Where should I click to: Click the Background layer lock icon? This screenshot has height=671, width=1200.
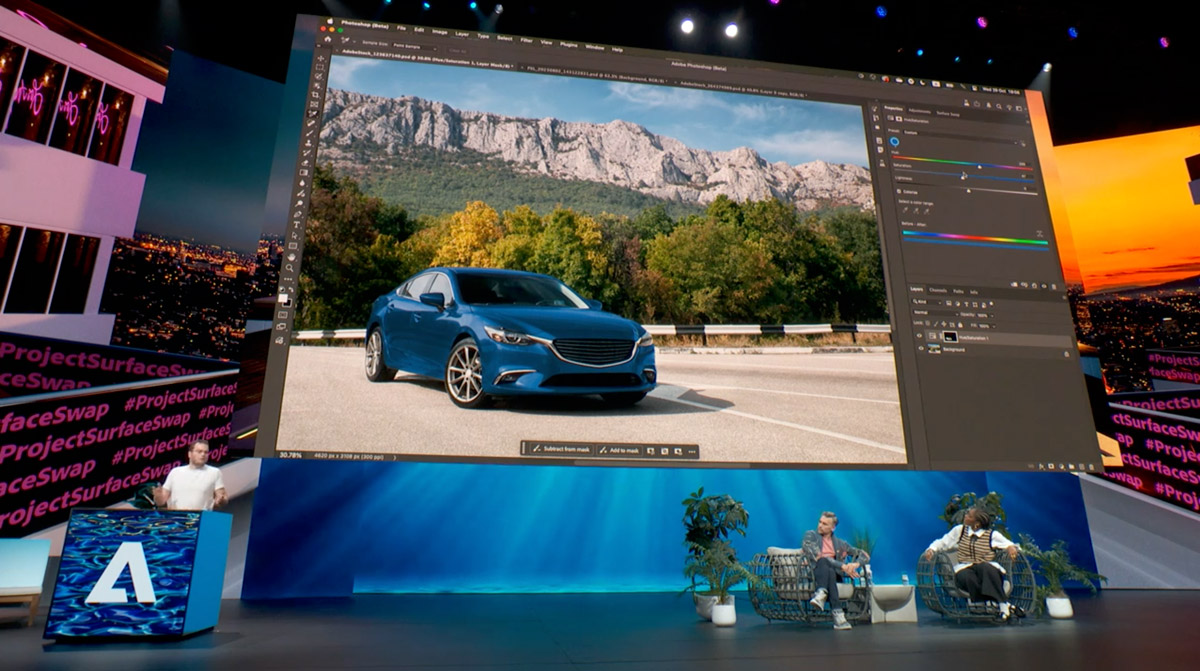coord(1066,354)
